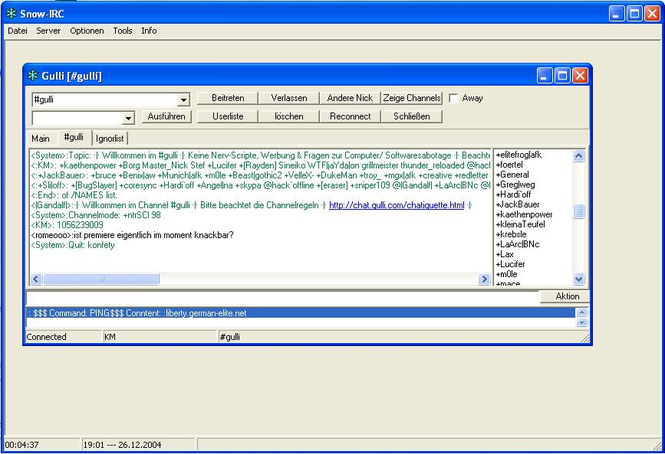Click the Channelmode +ntrSCl 98 line
Viewport: 665px width, 454px height.
coord(96,215)
